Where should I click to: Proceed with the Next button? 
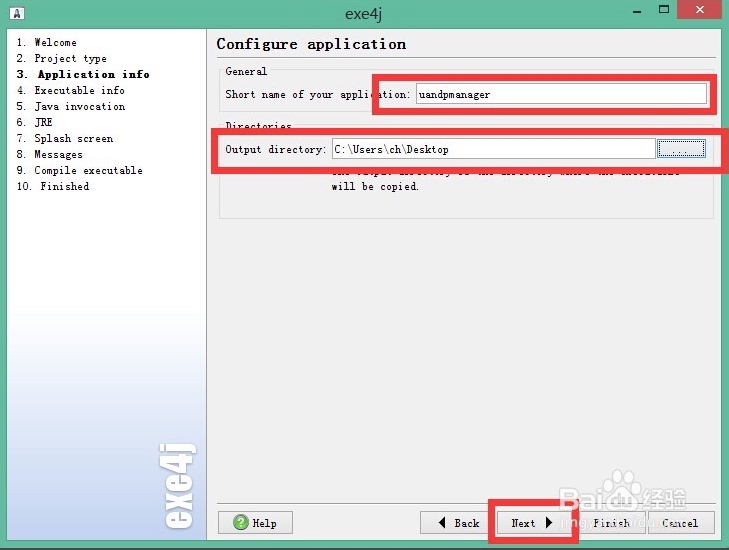pos(532,523)
